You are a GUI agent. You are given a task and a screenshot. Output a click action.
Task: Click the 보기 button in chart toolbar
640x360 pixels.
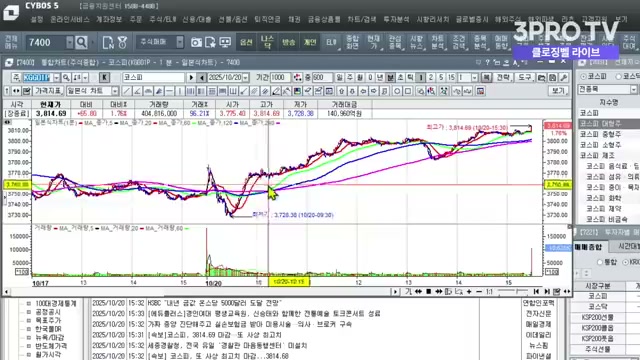pyautogui.click(x=558, y=91)
